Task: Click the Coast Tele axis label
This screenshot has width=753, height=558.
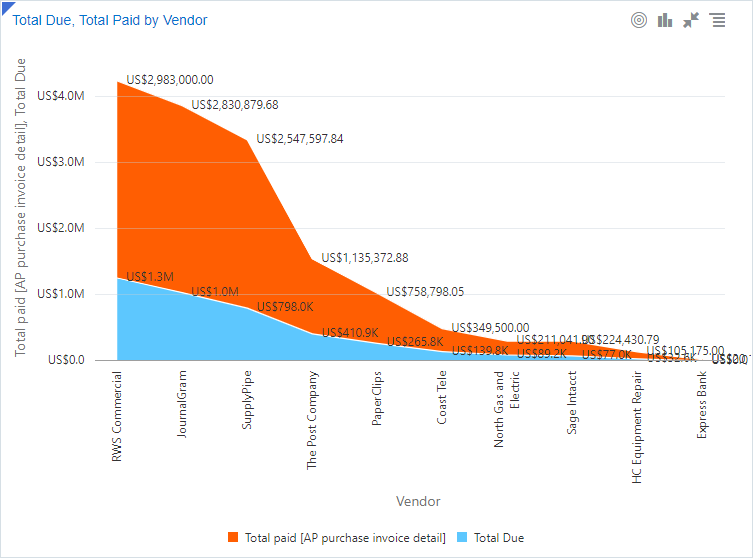Action: point(442,399)
